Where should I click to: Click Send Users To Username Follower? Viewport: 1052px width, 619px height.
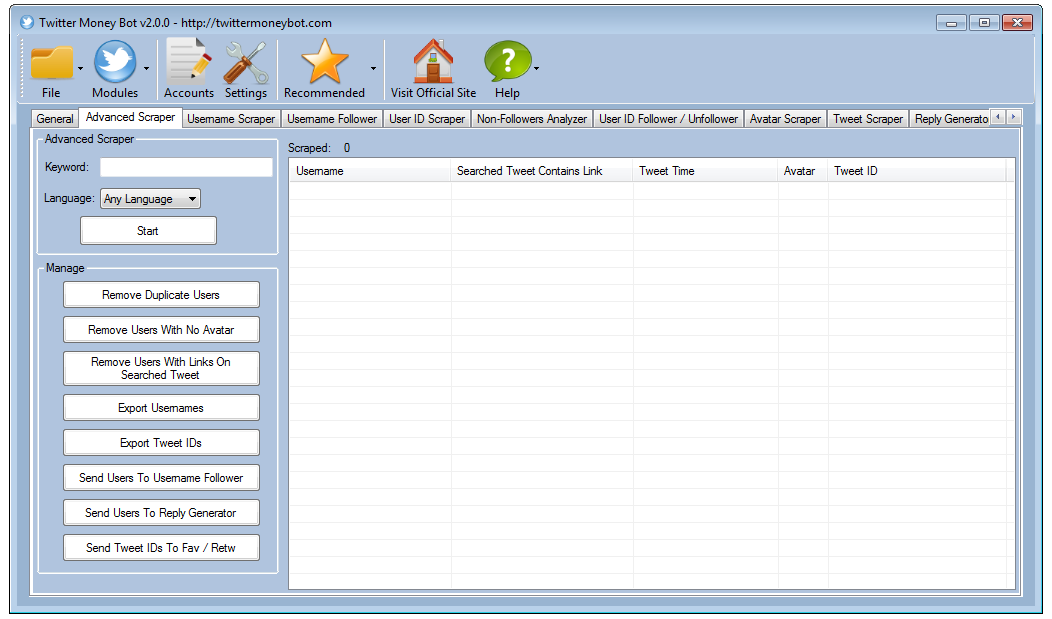161,477
